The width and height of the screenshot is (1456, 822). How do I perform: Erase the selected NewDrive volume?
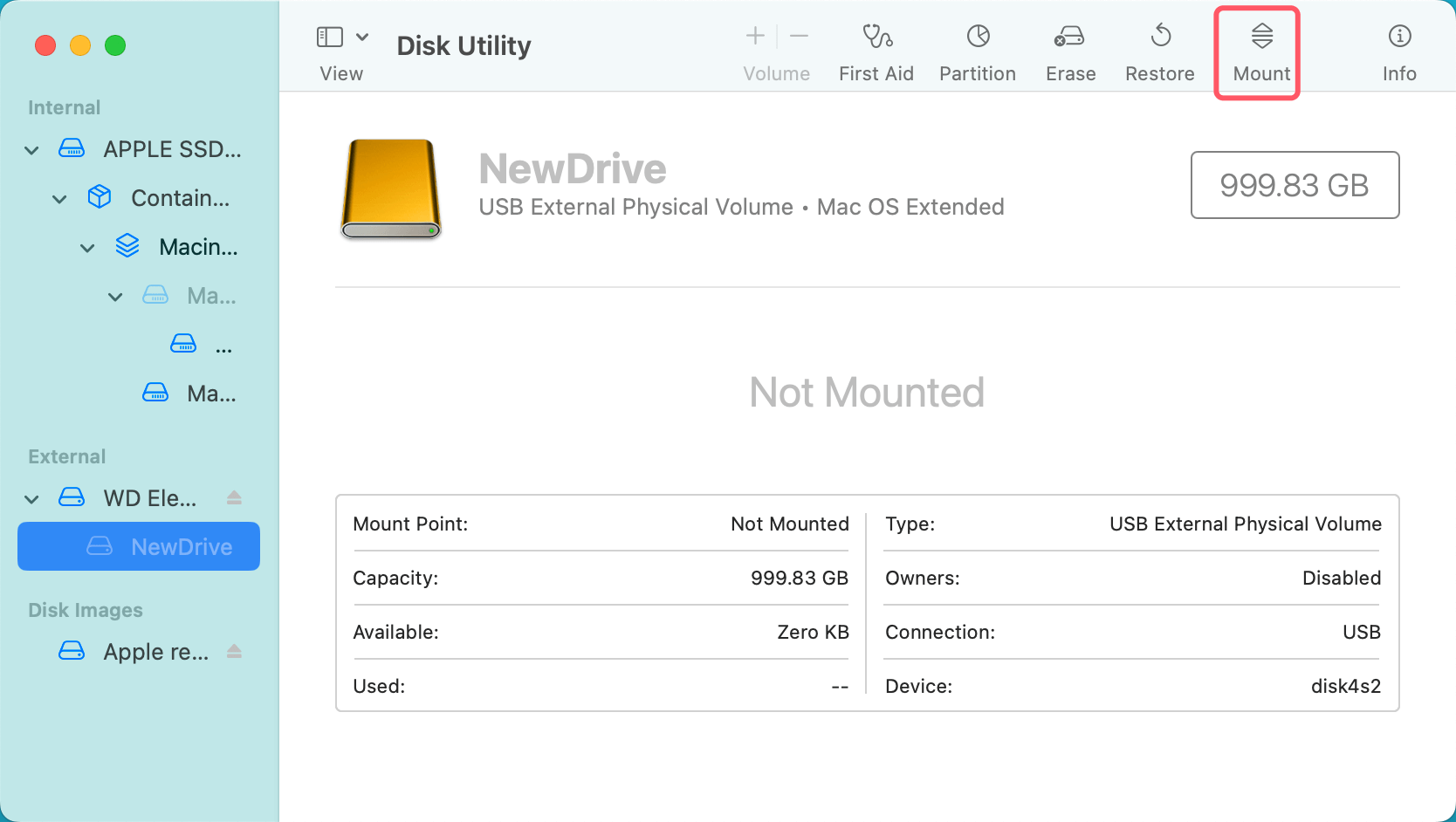[1069, 50]
